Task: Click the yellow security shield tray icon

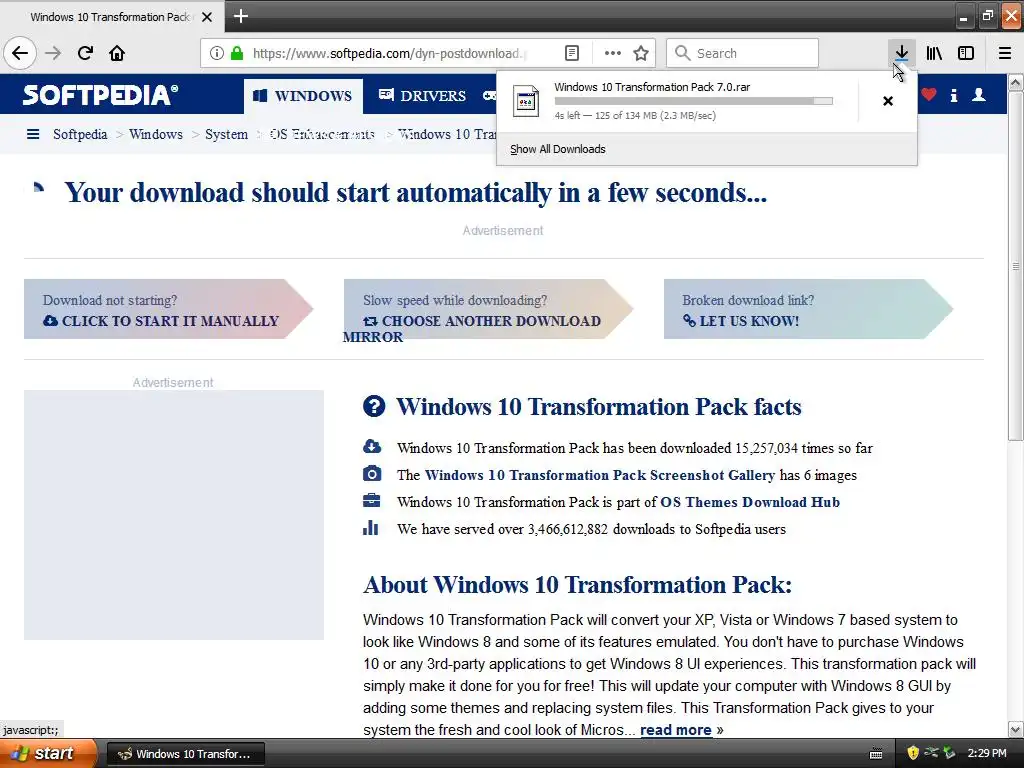Action: click(913, 753)
